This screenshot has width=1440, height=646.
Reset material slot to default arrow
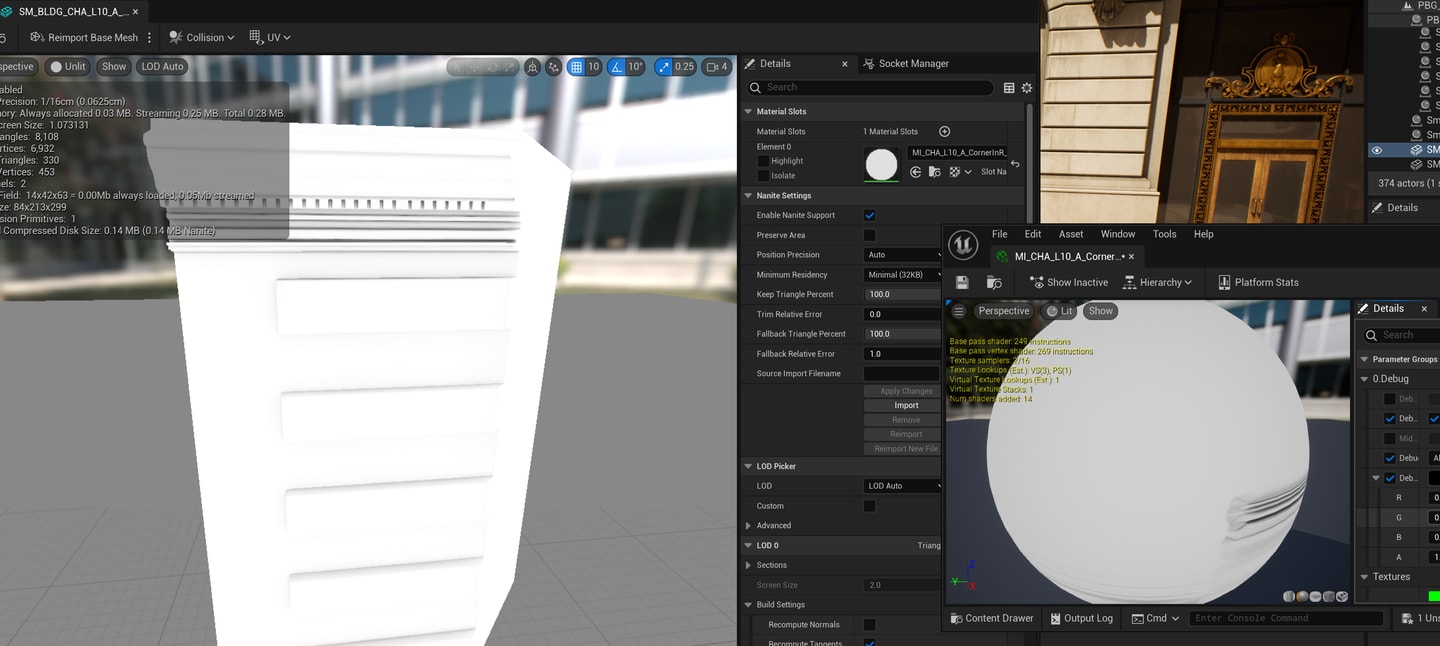[1015, 164]
